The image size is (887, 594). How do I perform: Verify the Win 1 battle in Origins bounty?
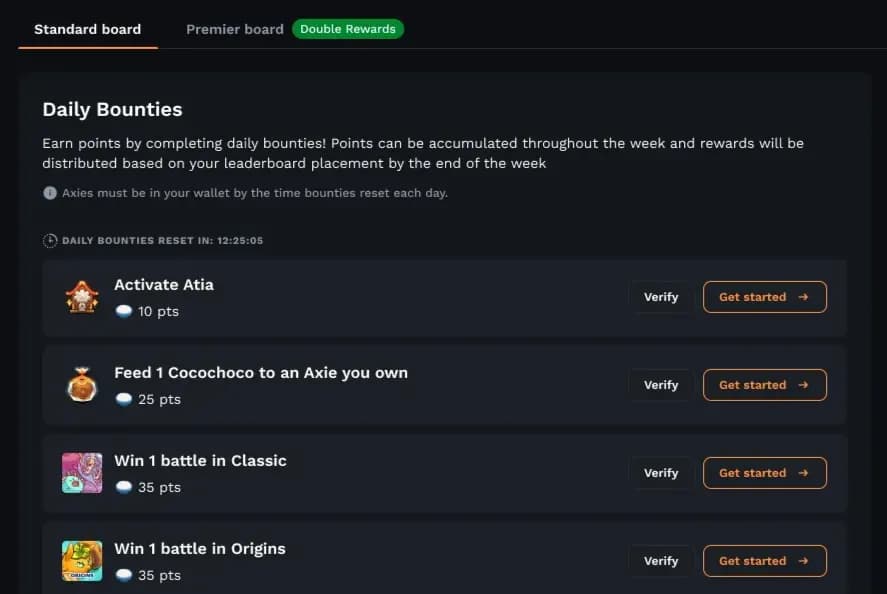(661, 561)
